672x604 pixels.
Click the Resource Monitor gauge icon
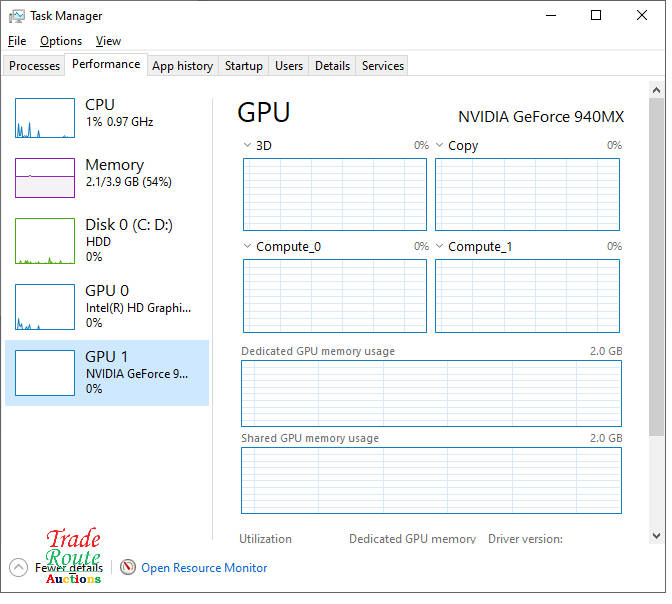(x=128, y=567)
